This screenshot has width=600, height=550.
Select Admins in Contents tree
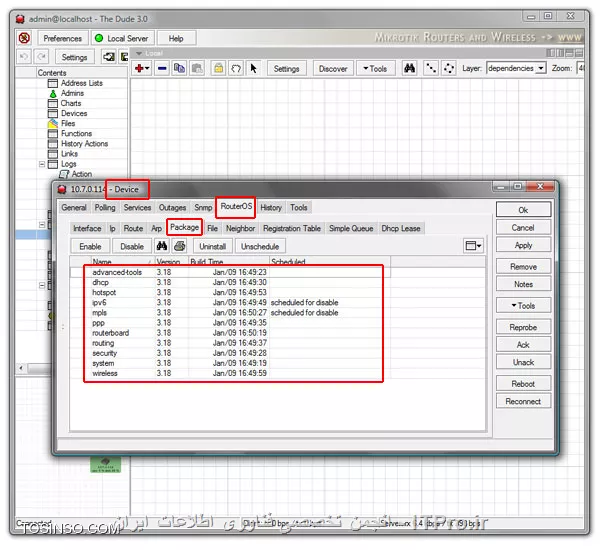(72, 93)
